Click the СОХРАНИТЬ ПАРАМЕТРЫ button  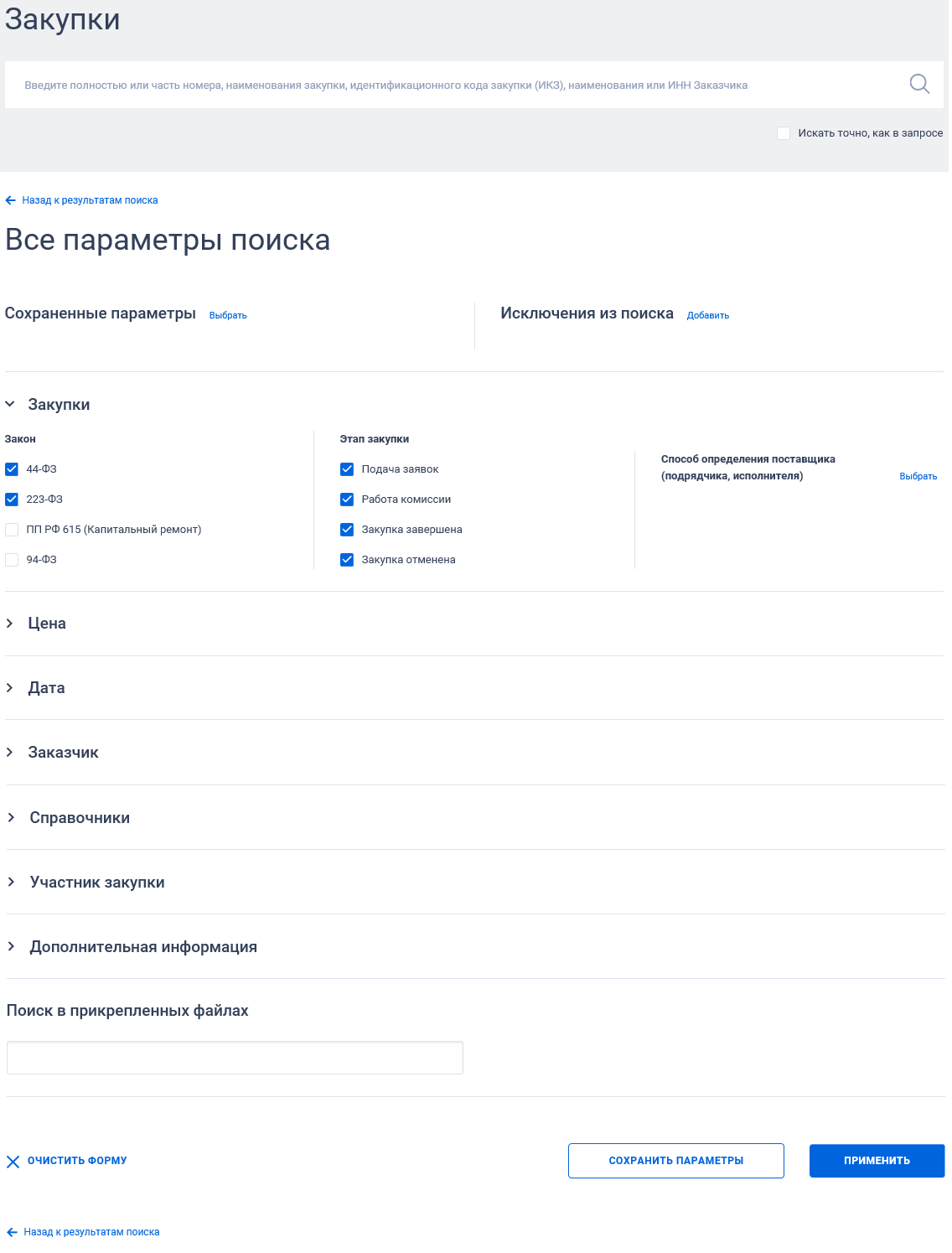(x=676, y=1161)
